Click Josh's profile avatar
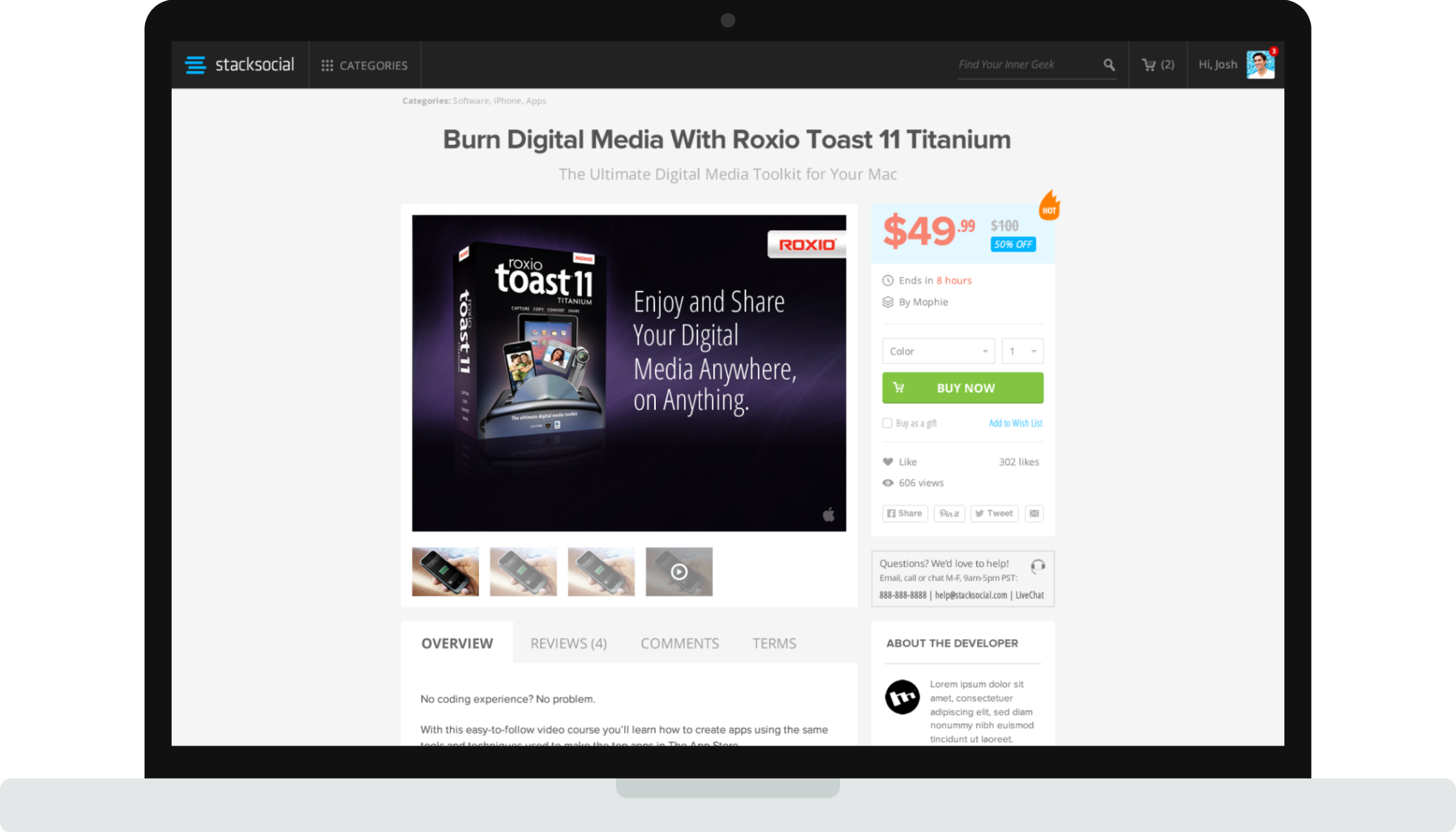 coord(1260,65)
